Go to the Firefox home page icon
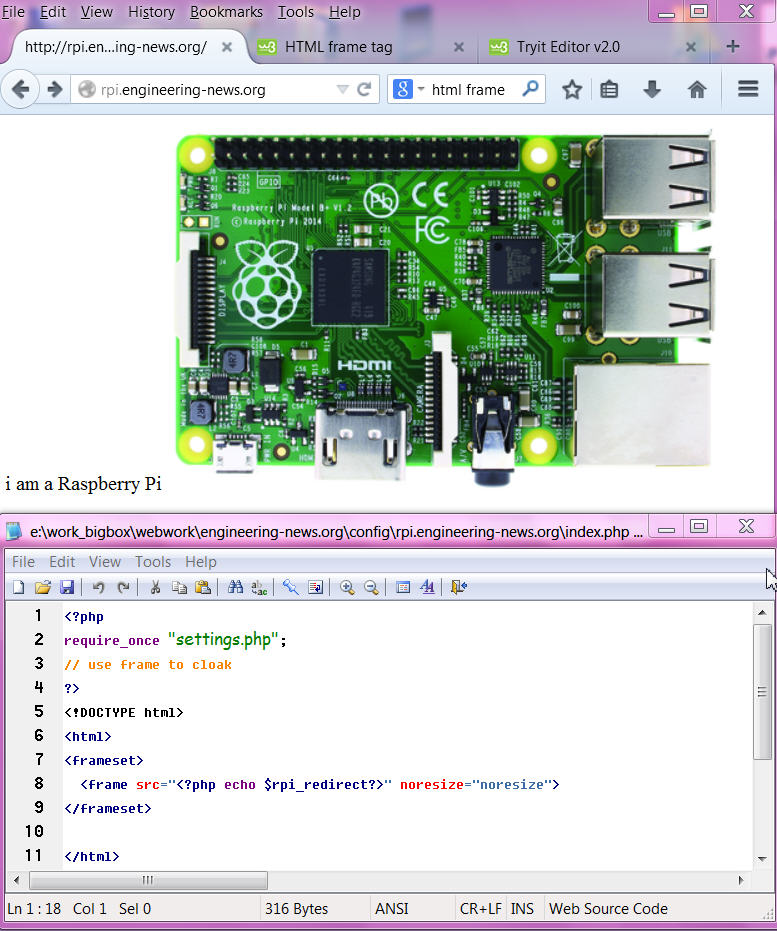The image size is (777, 931). [x=697, y=90]
